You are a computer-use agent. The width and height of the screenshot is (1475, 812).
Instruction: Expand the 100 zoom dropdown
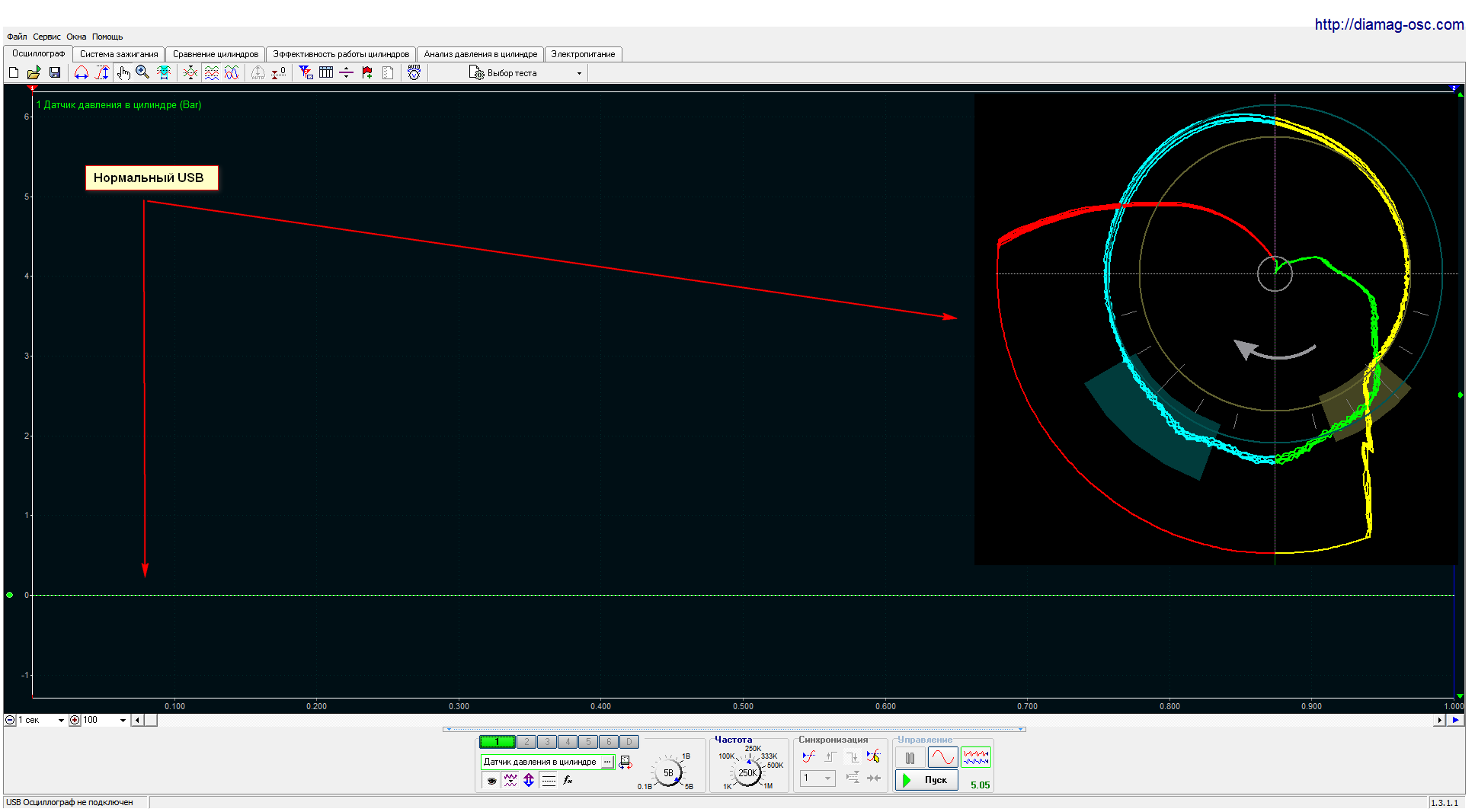point(123,720)
